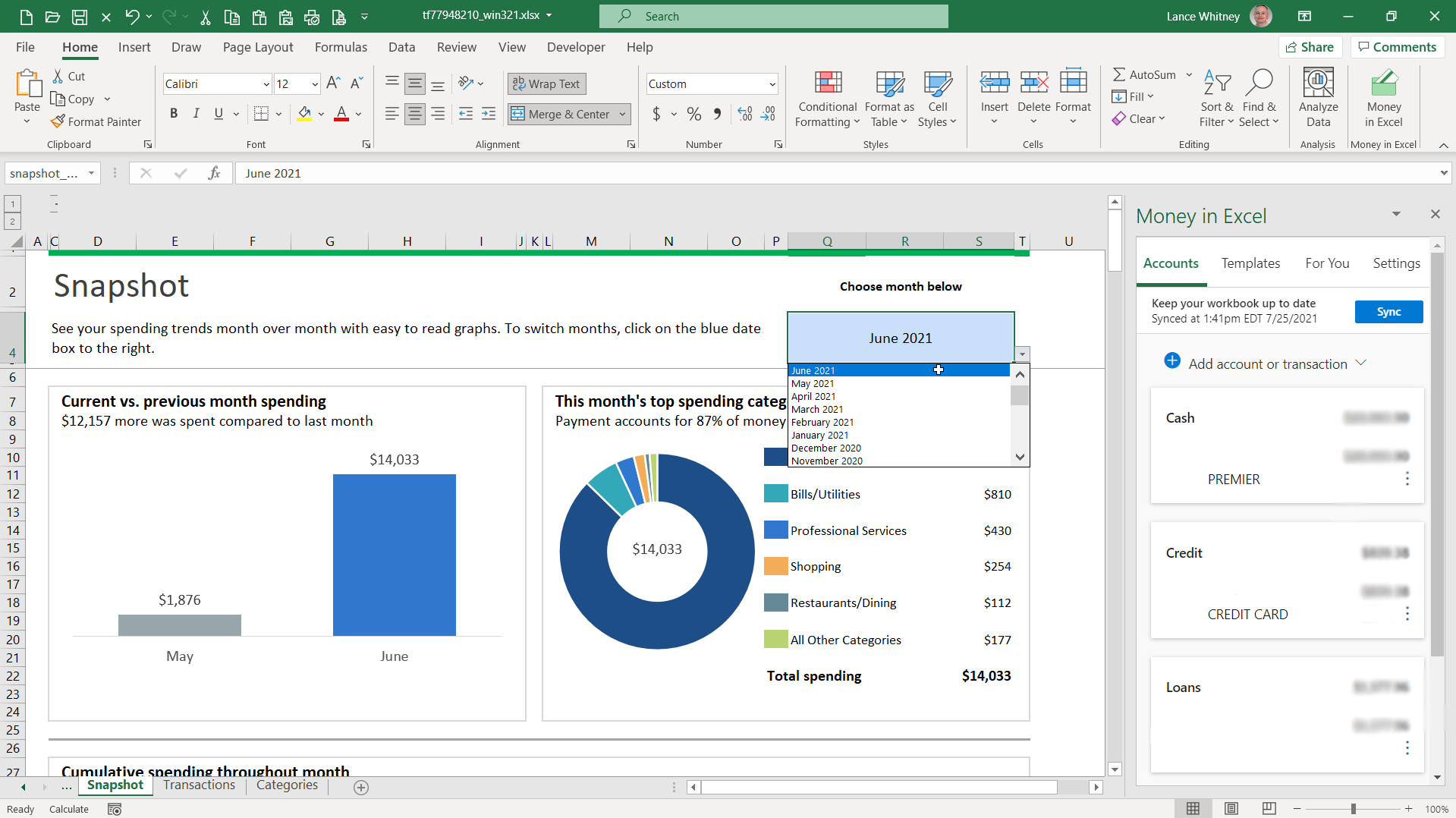Toggle Italic formatting
The width and height of the screenshot is (1456, 818).
click(x=197, y=114)
